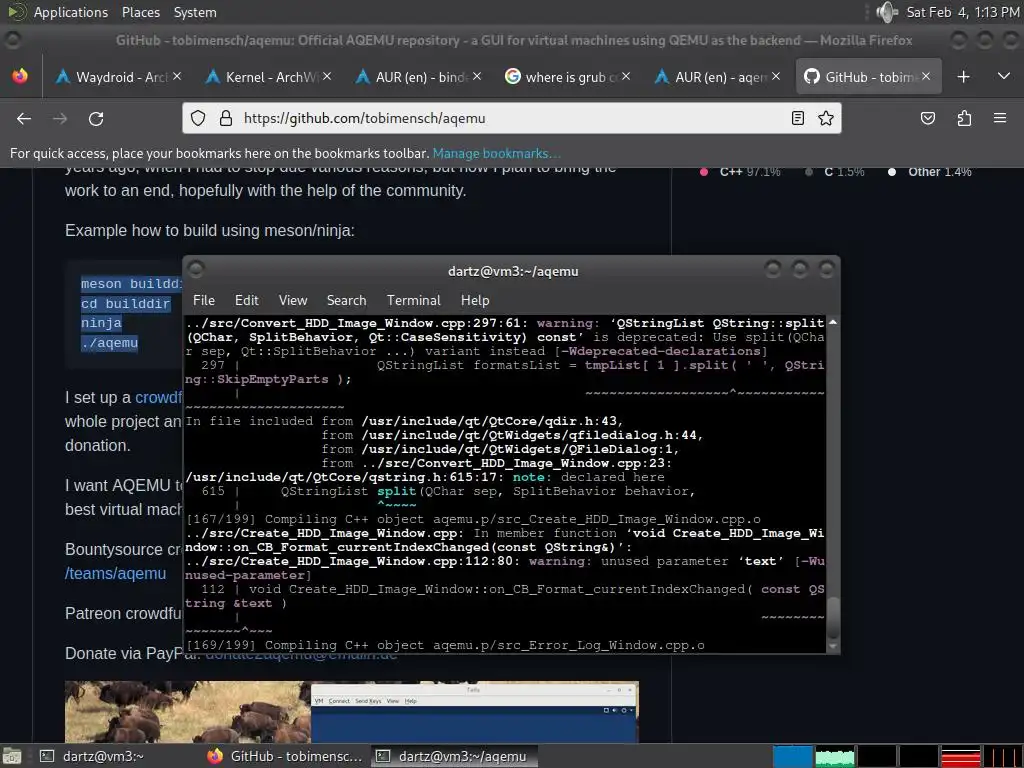Open the Firefox extensions puzzle icon
The image size is (1024, 768).
pyautogui.click(x=964, y=118)
